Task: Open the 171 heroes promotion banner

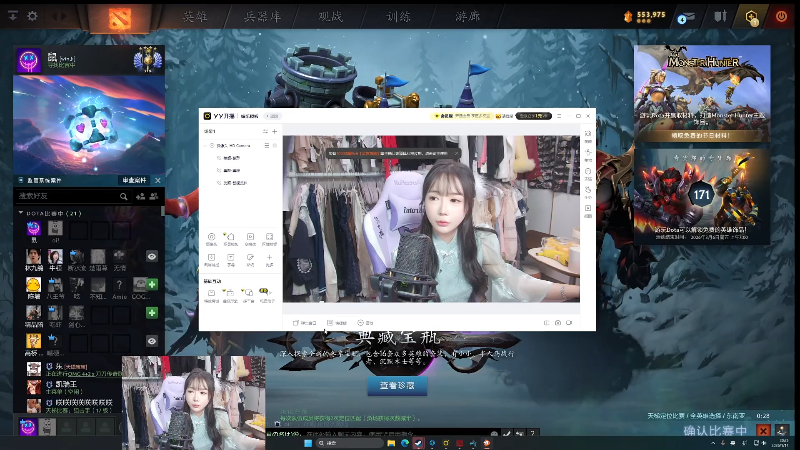Action: click(x=702, y=196)
